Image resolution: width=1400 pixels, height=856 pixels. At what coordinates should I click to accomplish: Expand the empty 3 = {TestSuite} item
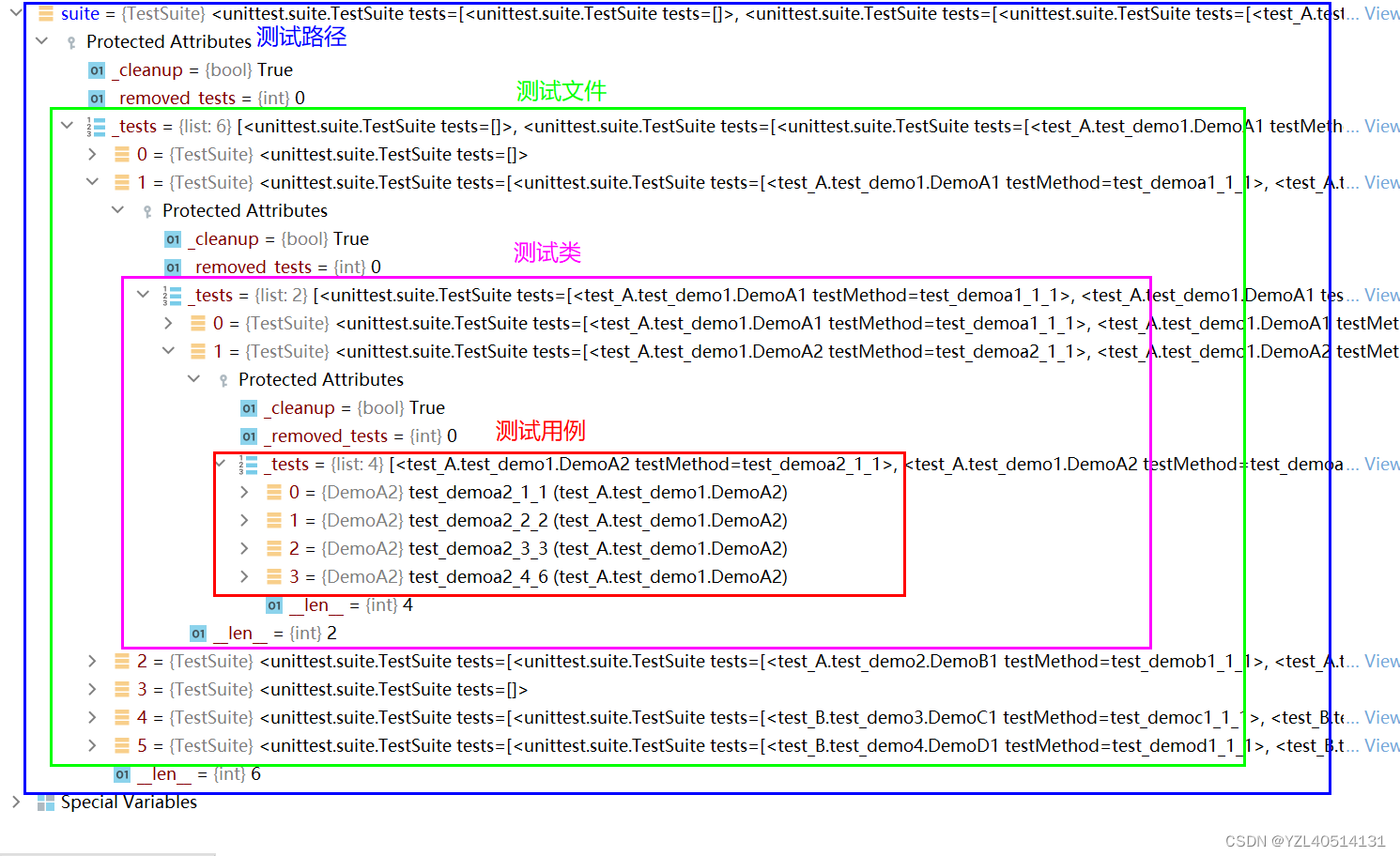(x=92, y=689)
